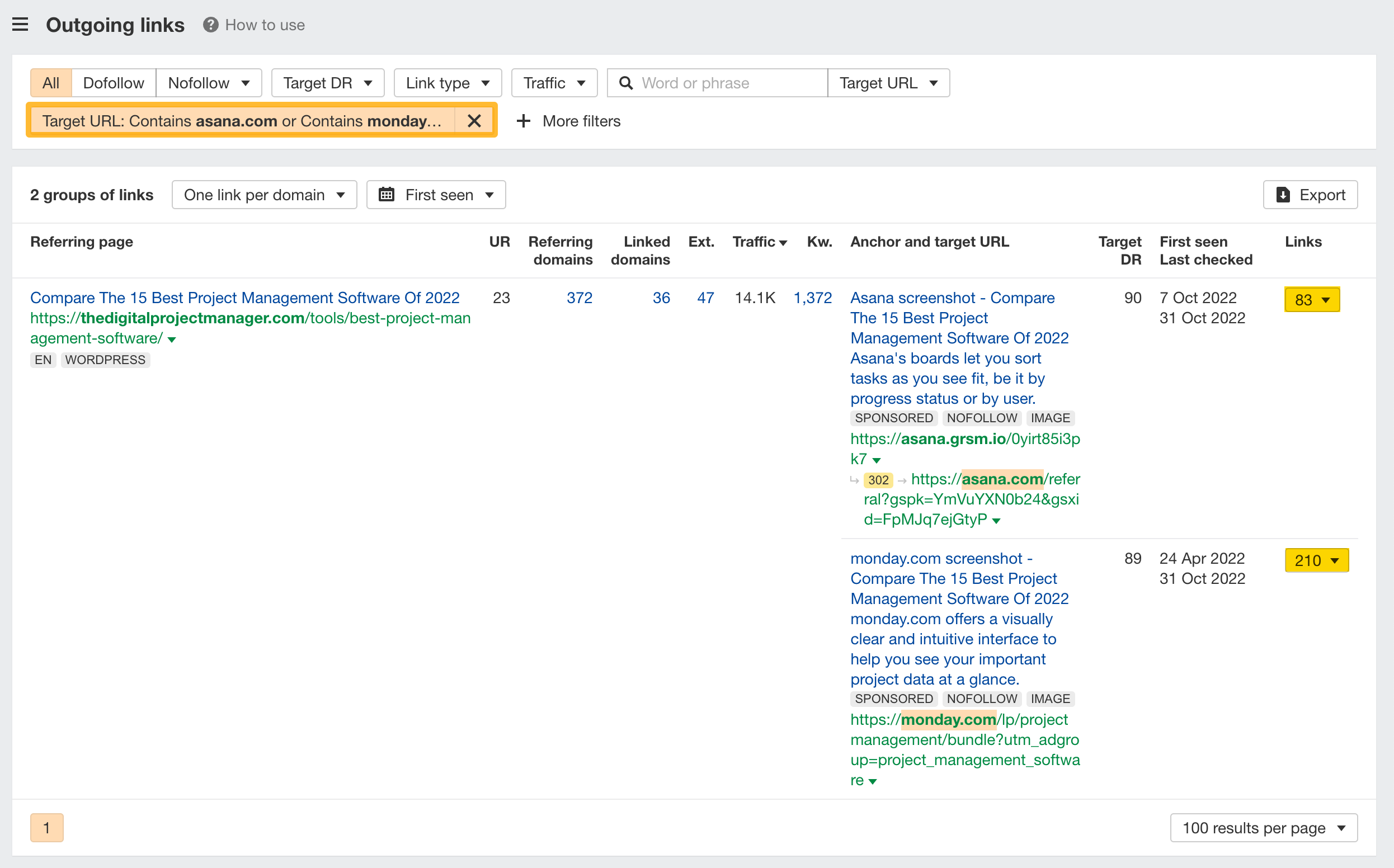The image size is (1394, 868).
Task: Click the 302 redirect badge
Action: click(x=878, y=479)
